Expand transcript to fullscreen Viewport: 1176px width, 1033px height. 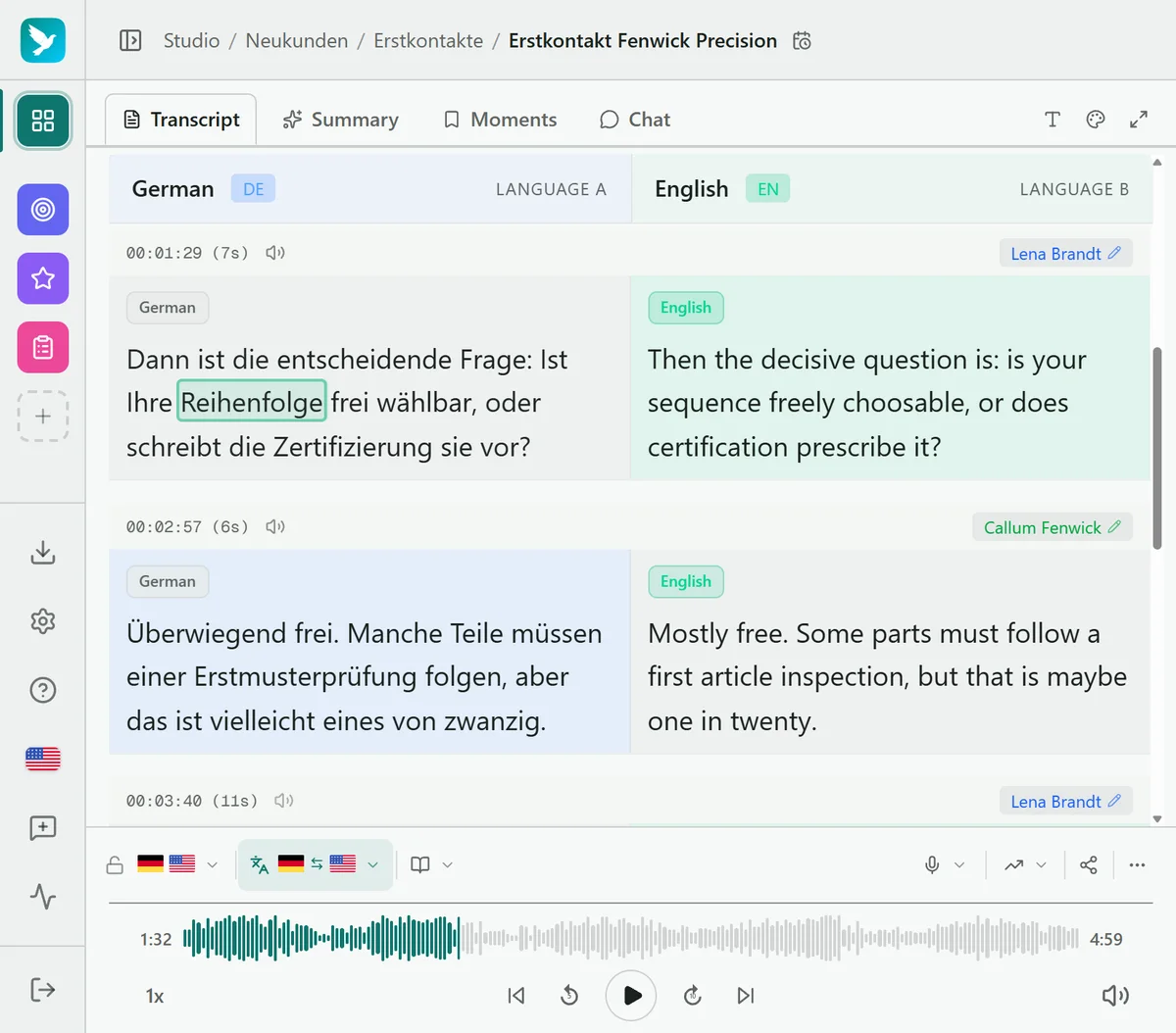pos(1139,120)
